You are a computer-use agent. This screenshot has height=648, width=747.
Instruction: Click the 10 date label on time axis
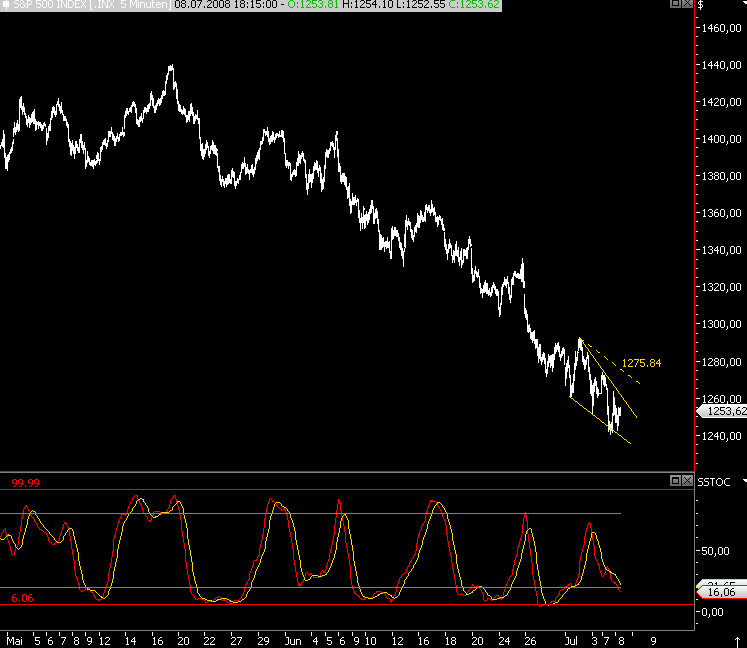pyautogui.click(x=371, y=641)
